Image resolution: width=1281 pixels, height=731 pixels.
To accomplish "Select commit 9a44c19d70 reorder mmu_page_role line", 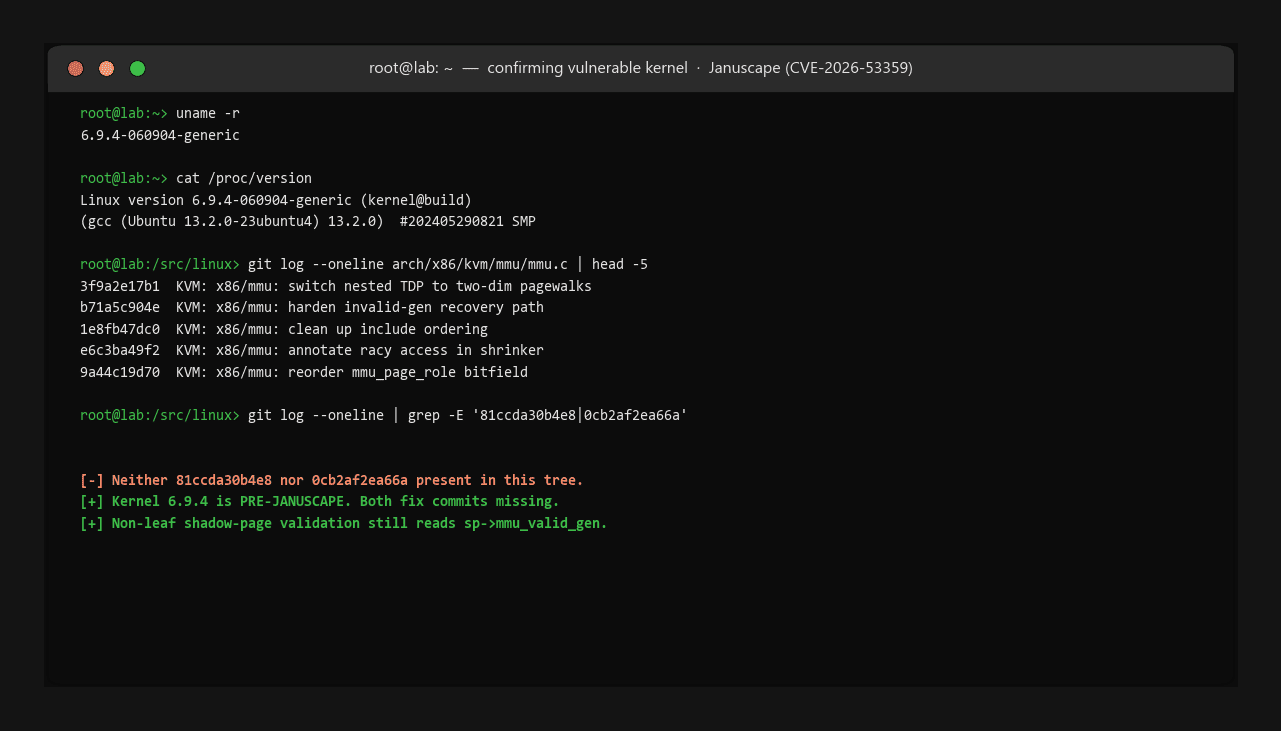I will (304, 373).
